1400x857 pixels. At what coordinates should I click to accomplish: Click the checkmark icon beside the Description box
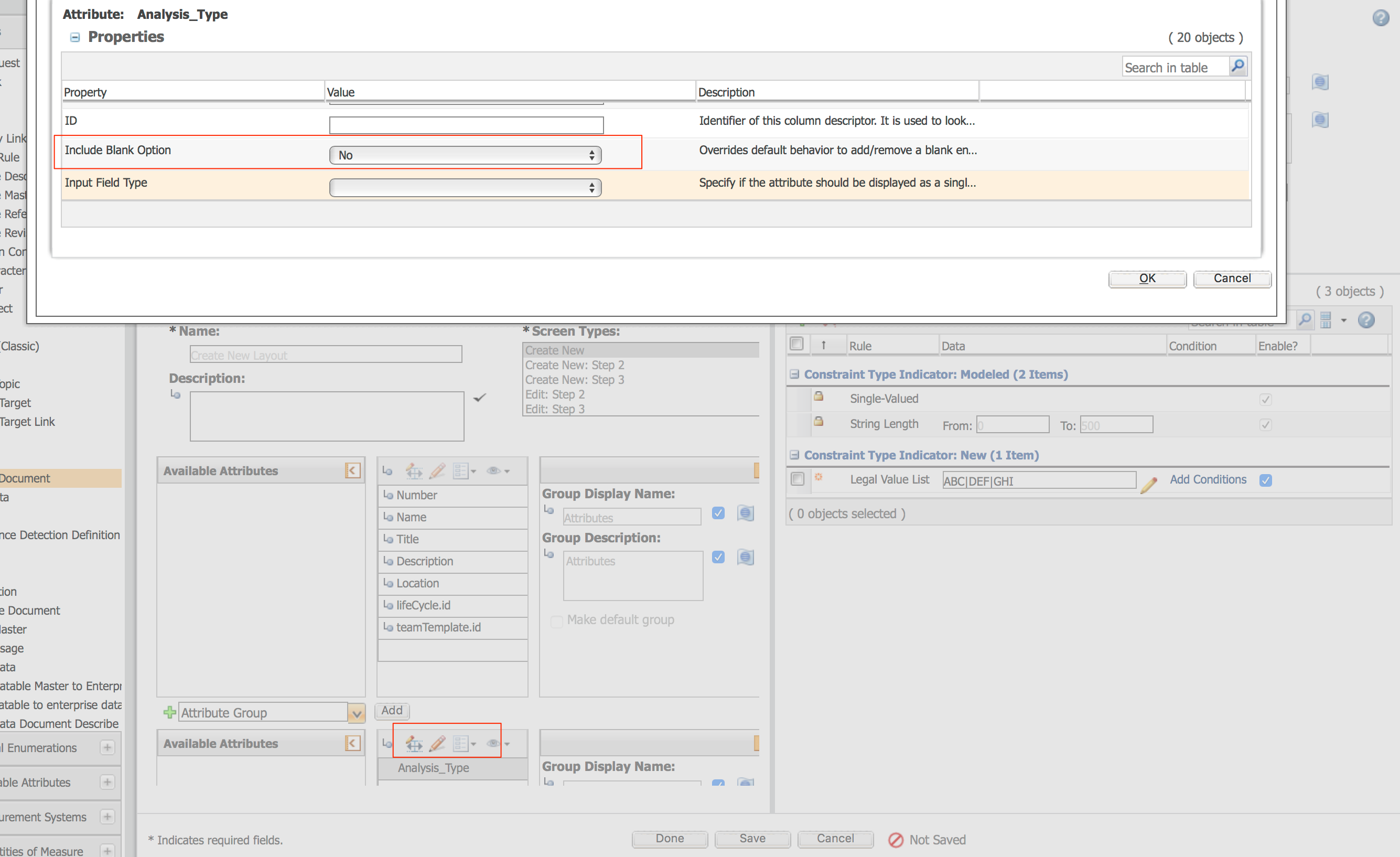pos(480,397)
